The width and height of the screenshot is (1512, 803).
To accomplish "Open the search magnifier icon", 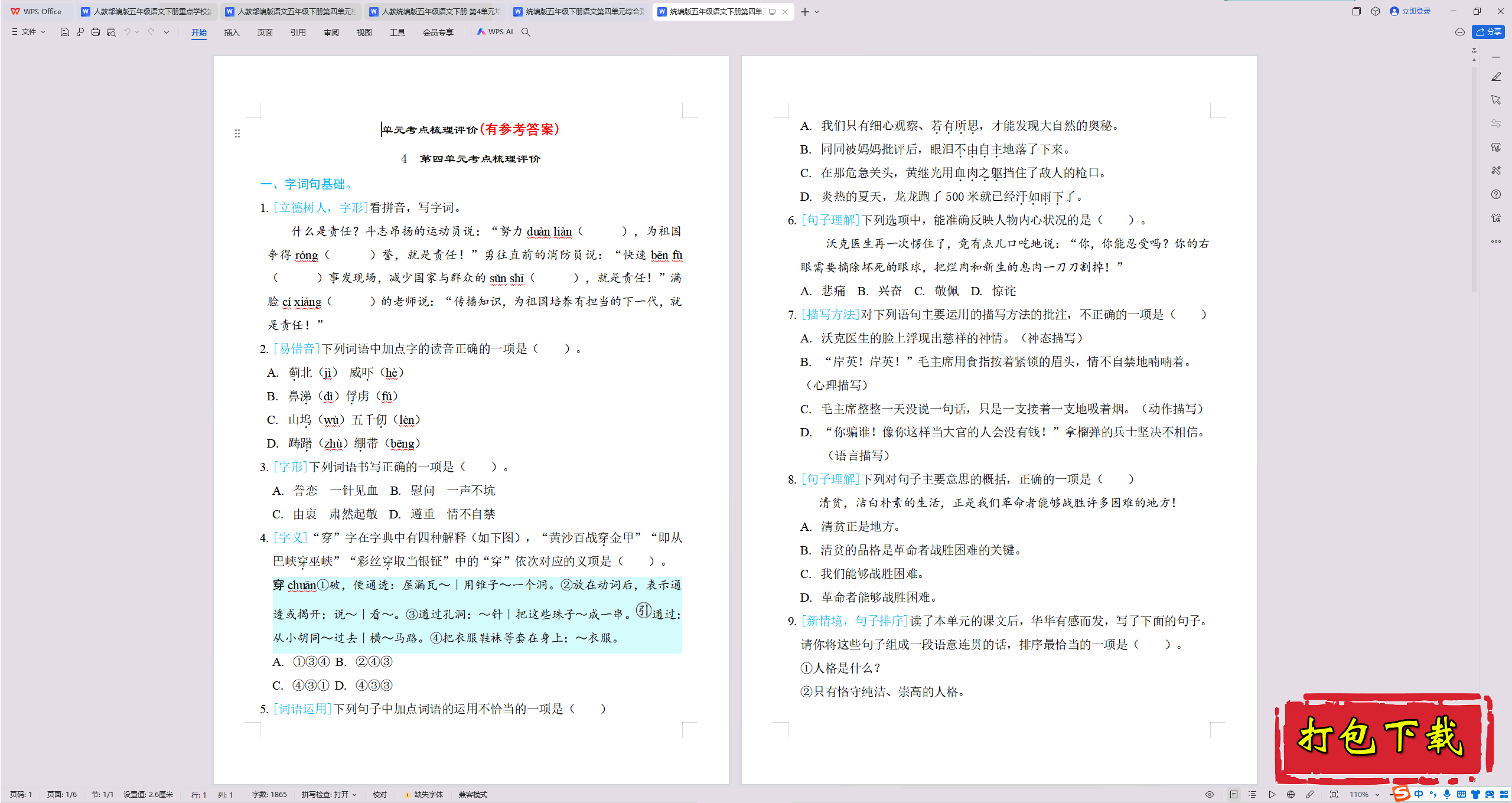I will pos(526,32).
